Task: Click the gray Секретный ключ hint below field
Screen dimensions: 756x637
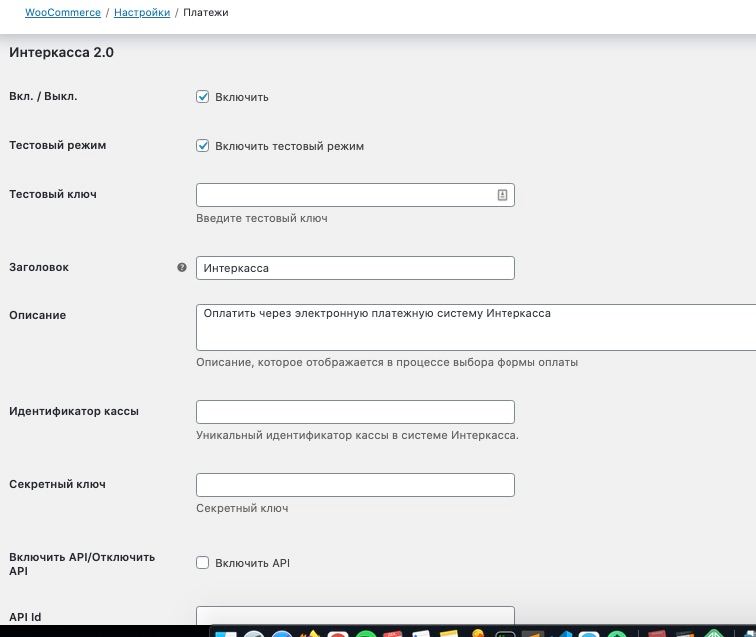Action: 242,508
